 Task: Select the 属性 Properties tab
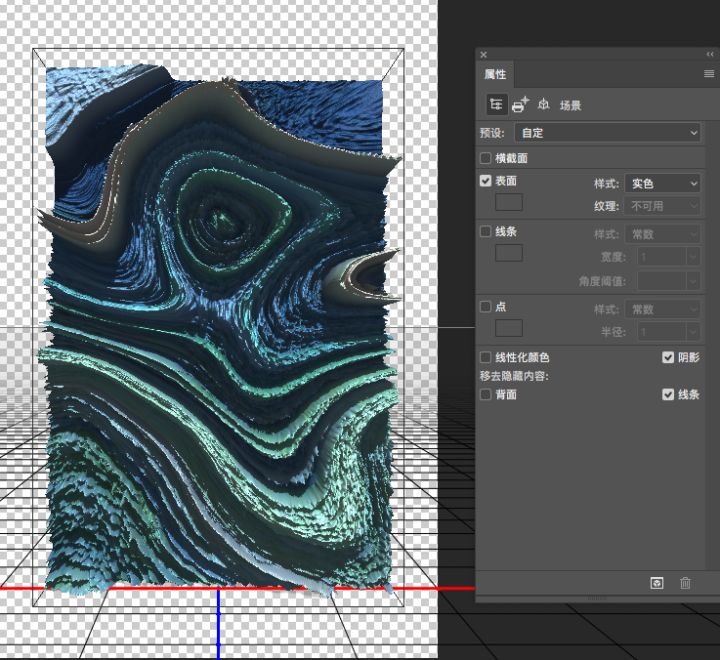[x=495, y=74]
